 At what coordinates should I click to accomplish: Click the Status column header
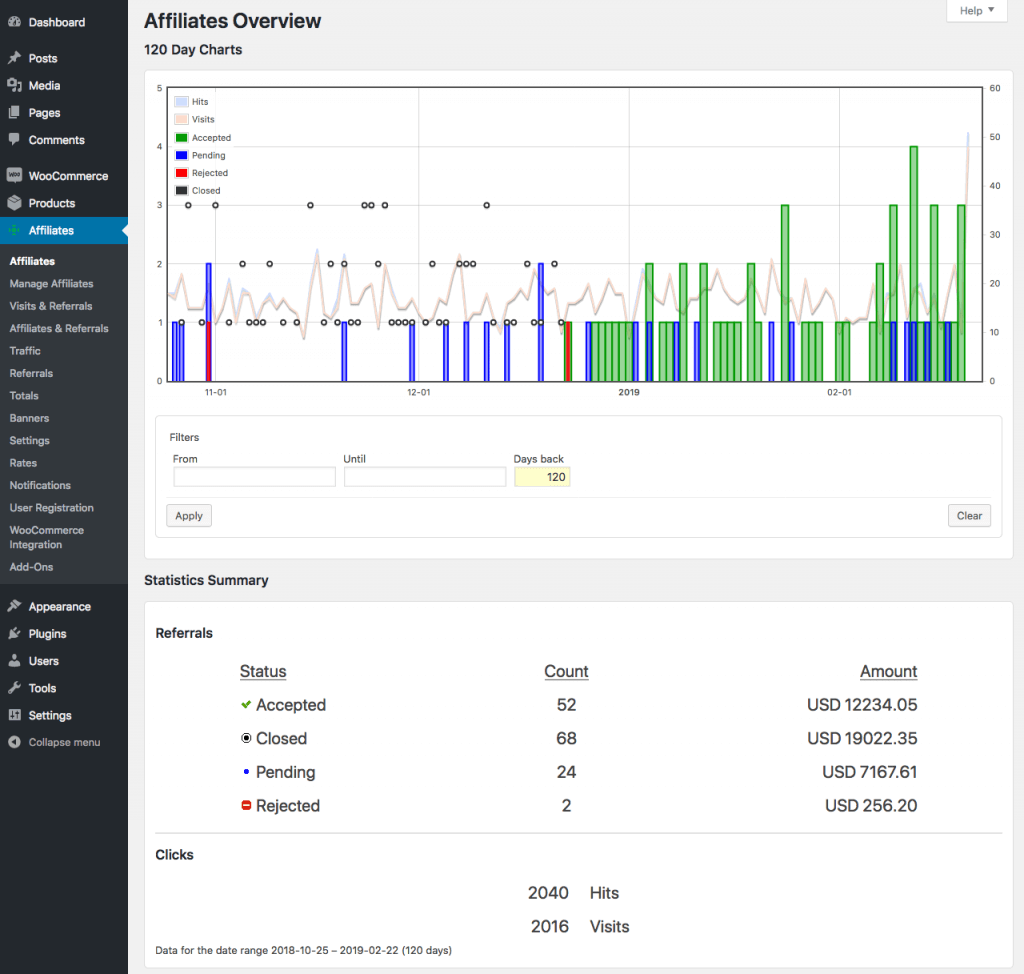tap(263, 671)
